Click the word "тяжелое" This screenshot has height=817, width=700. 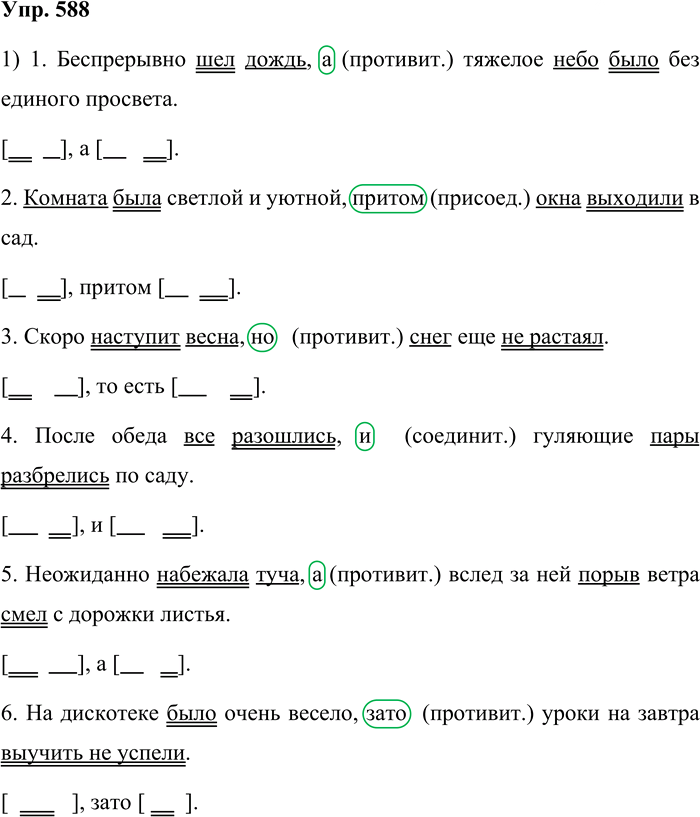(503, 59)
